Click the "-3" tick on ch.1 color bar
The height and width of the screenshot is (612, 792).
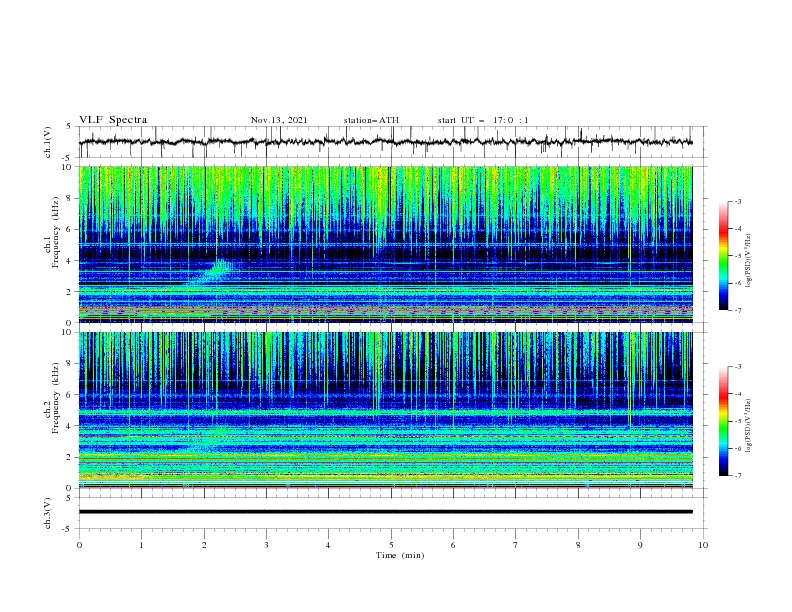[737, 201]
